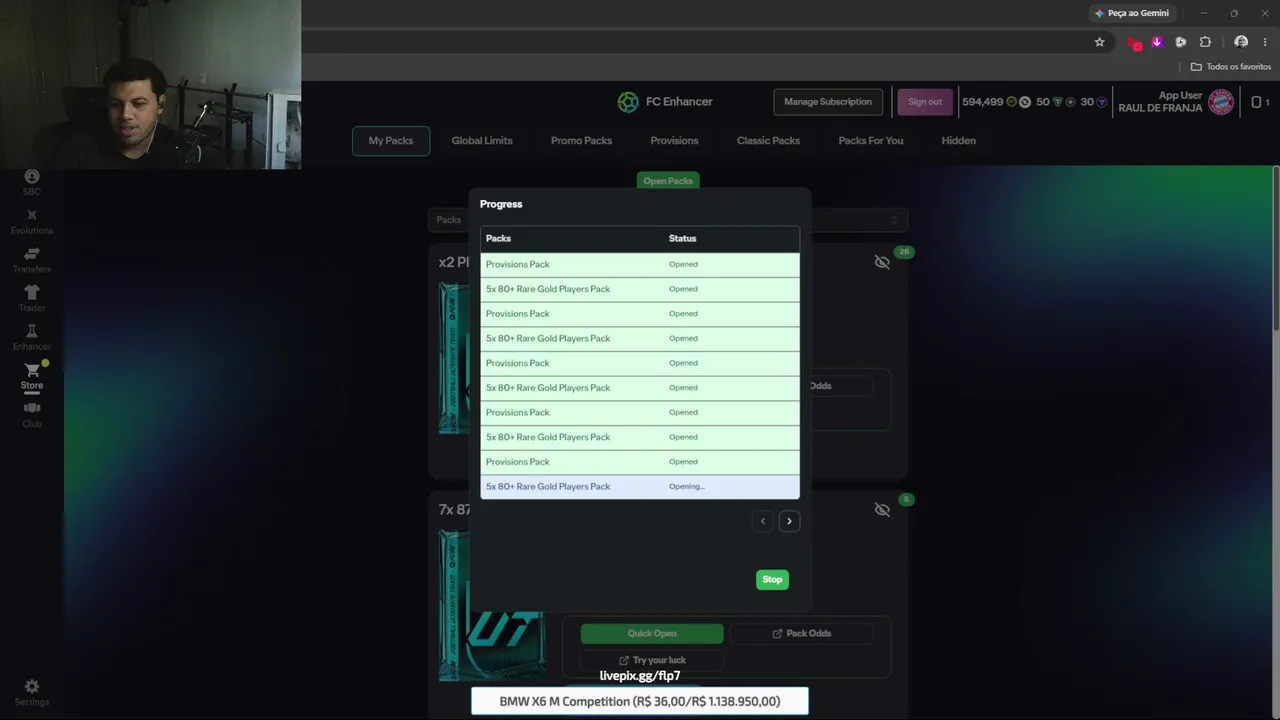Stop the pack opening progress
This screenshot has height=720, width=1280.
coord(772,580)
